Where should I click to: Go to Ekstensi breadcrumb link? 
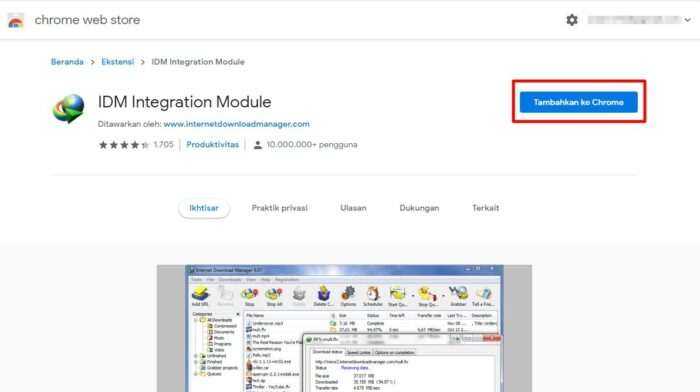(117, 62)
